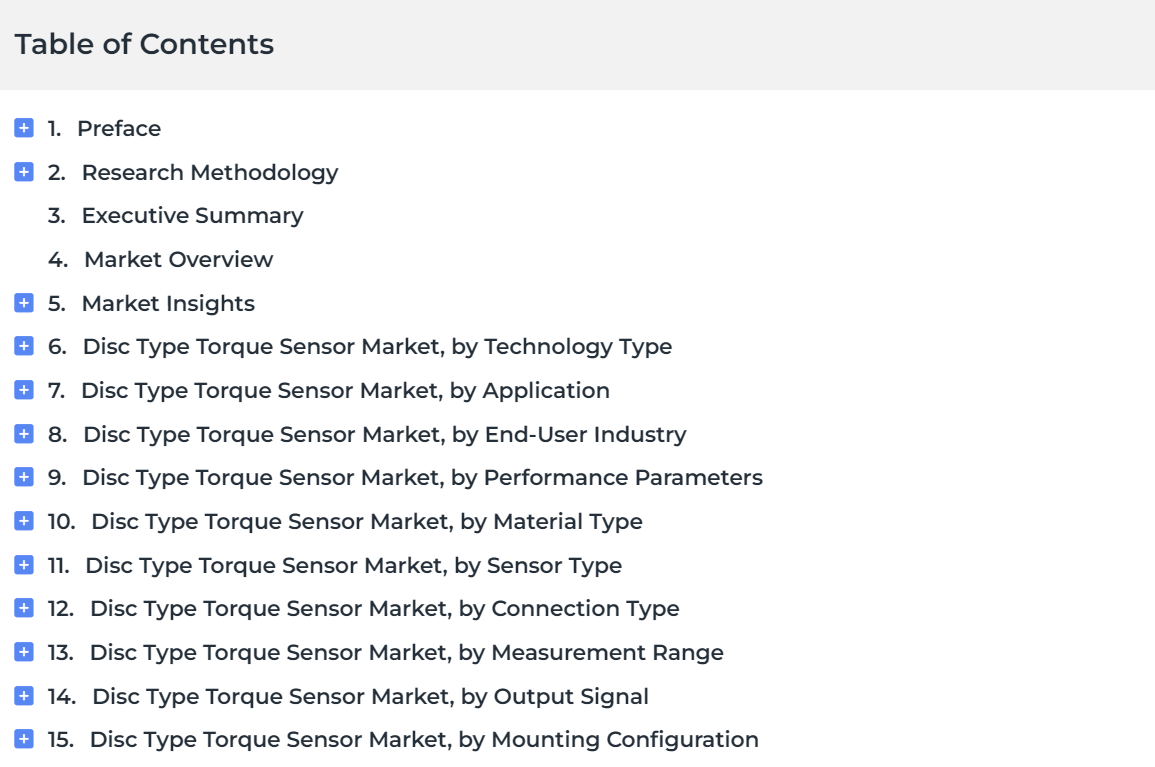
Task: Click plus icon for Performance Parameters section
Action: click(x=24, y=477)
